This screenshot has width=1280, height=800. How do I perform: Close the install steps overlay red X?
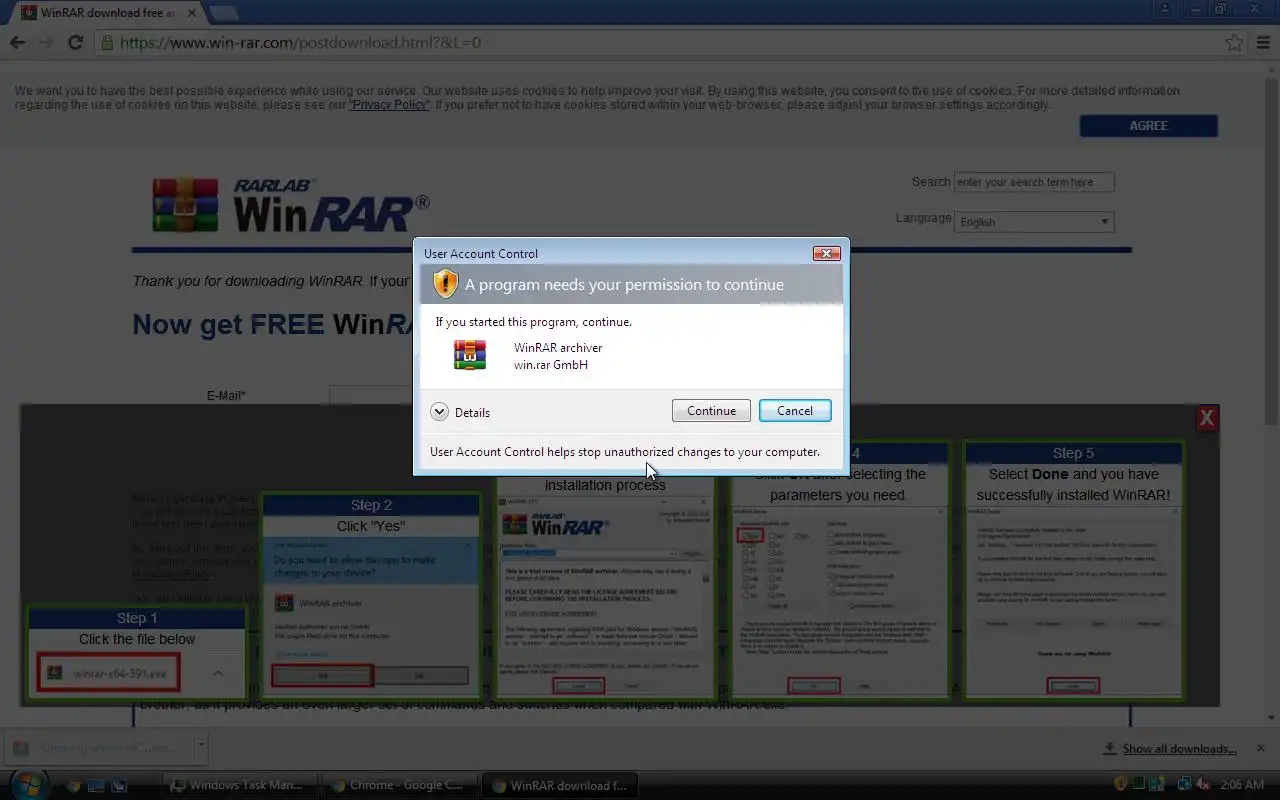coord(1207,418)
